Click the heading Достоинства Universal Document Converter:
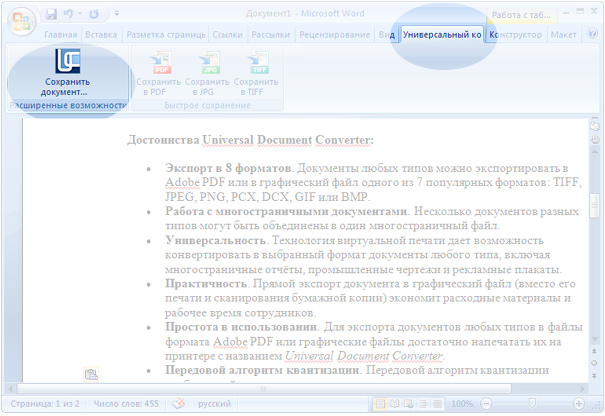Viewport: 605px width, 416px height. 250,140
